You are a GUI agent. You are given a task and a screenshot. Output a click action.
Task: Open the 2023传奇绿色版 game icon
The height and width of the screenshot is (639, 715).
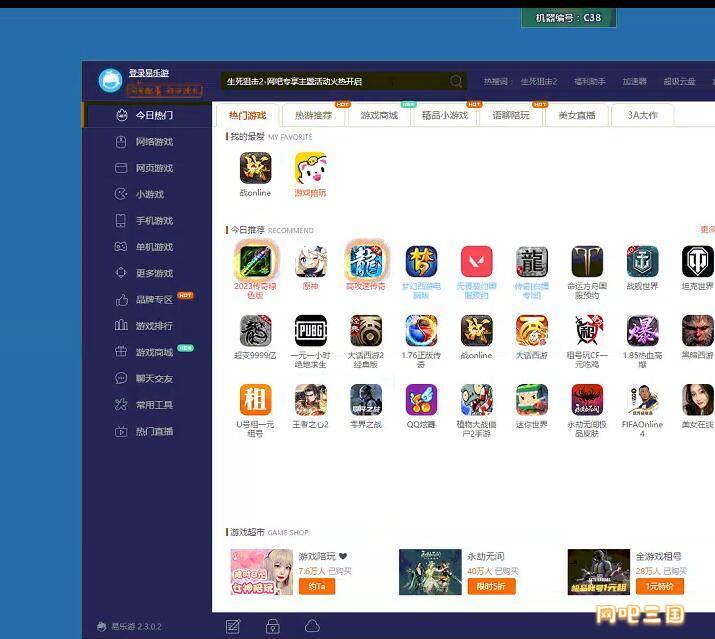click(255, 261)
